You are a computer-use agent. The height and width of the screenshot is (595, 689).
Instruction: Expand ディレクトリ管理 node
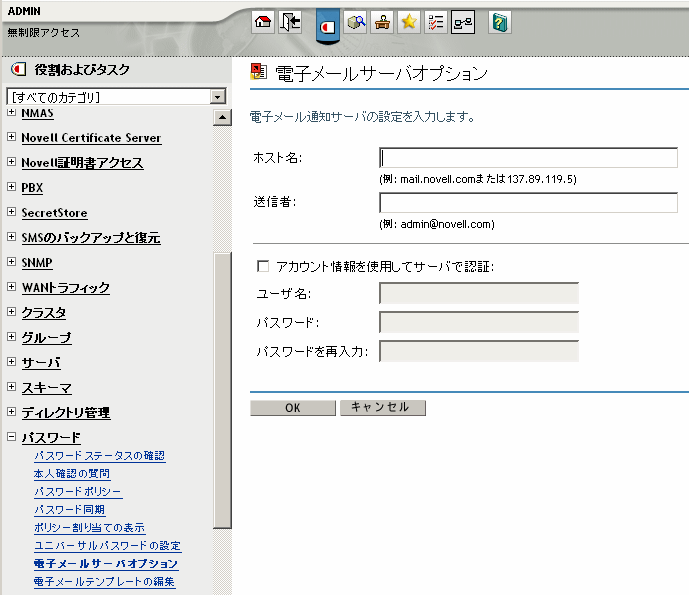pyautogui.click(x=12, y=412)
